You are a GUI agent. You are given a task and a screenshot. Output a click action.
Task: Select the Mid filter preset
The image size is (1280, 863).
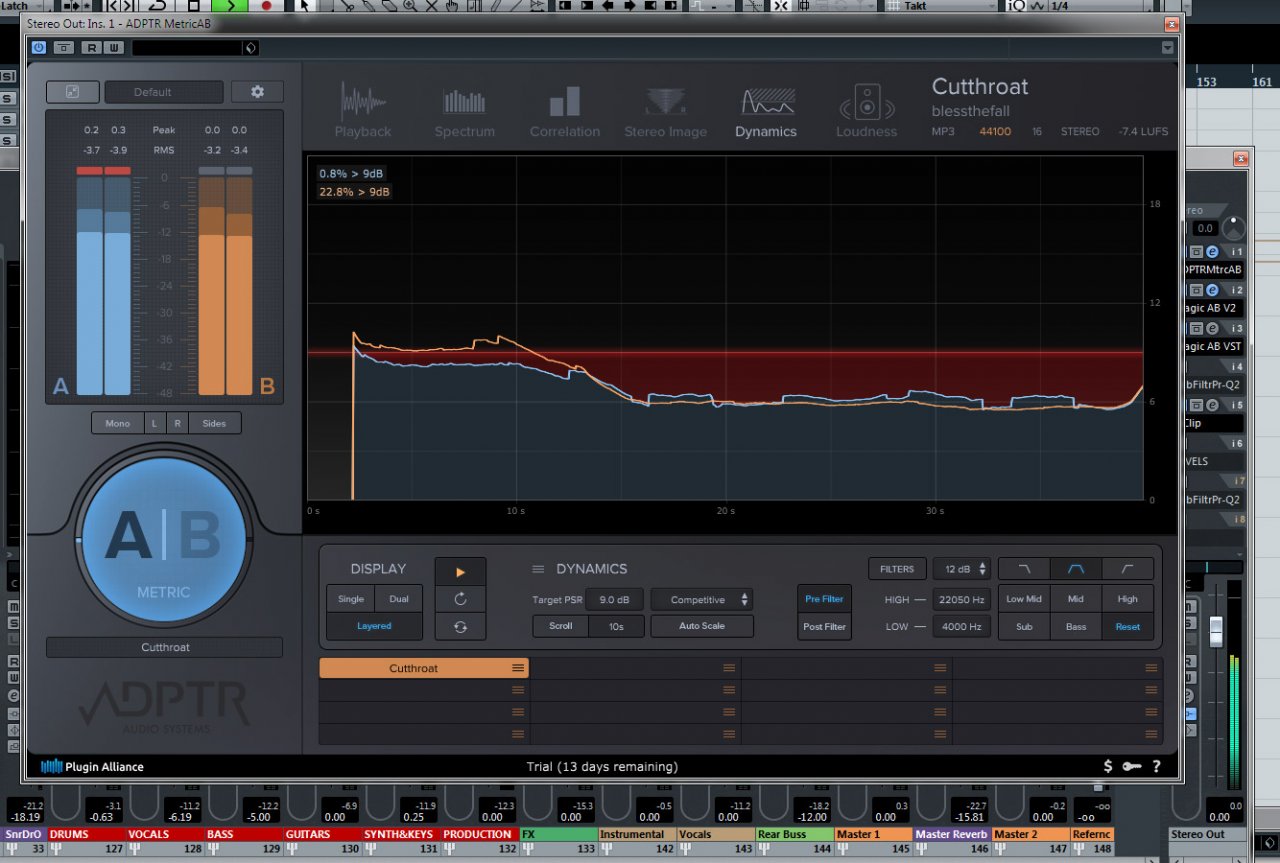click(1076, 599)
